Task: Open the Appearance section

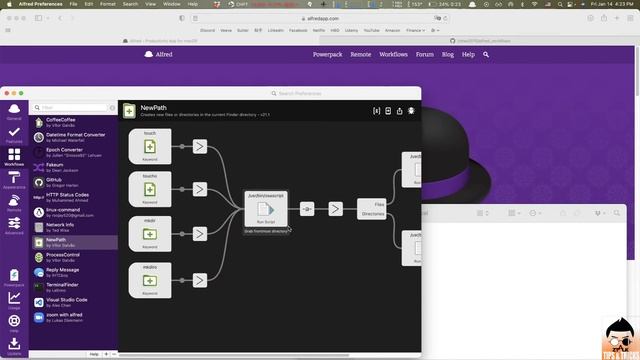Action: pos(14,180)
